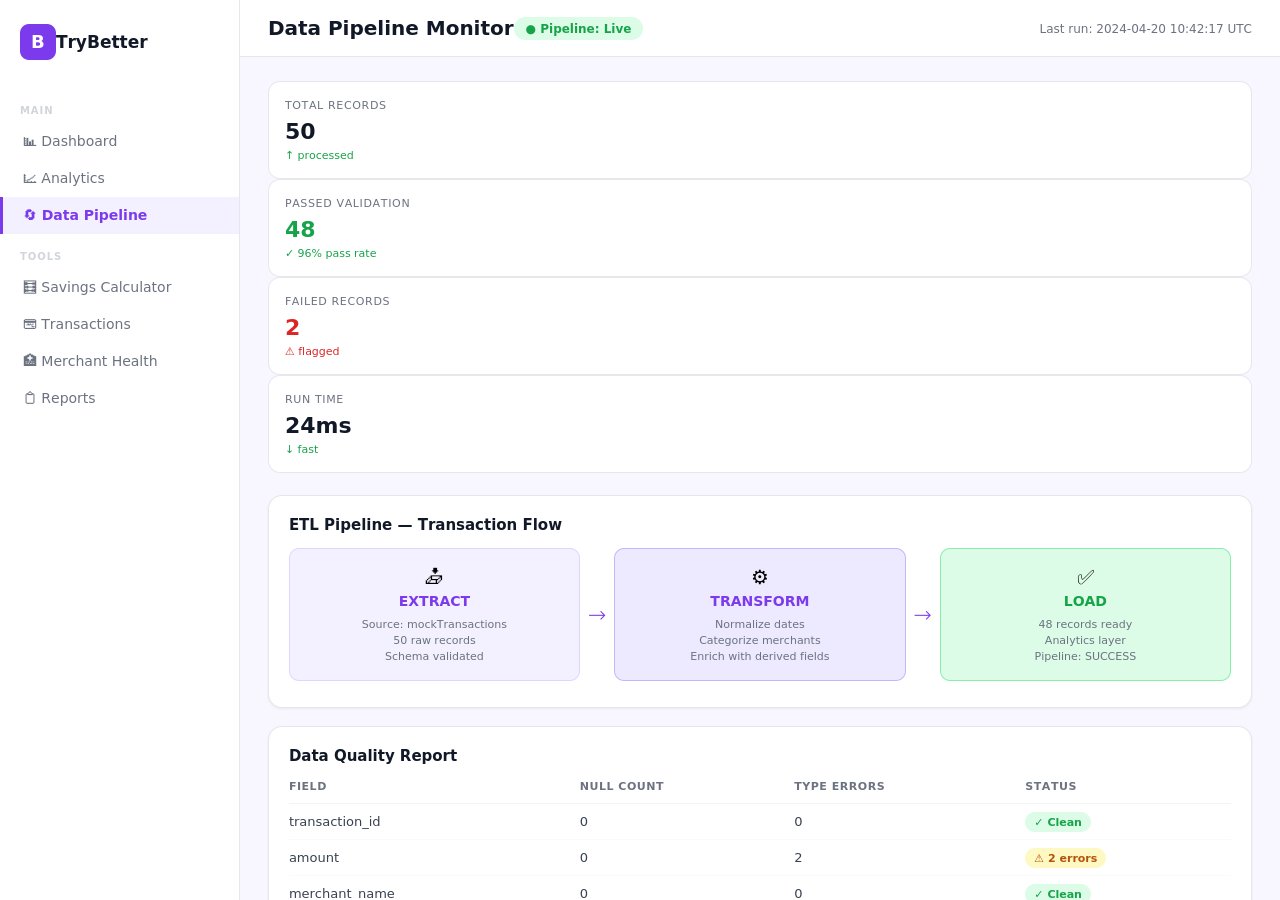Click the Transform stage gear icon

[760, 577]
